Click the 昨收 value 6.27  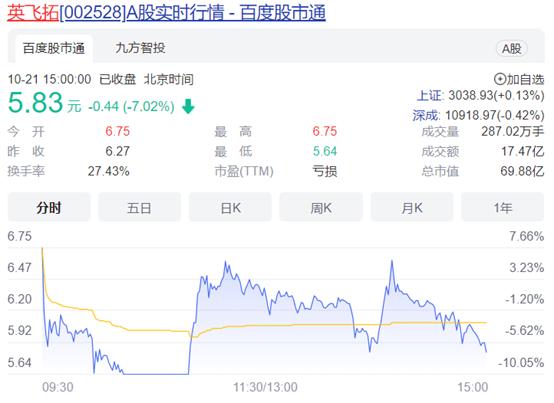[x=118, y=151]
